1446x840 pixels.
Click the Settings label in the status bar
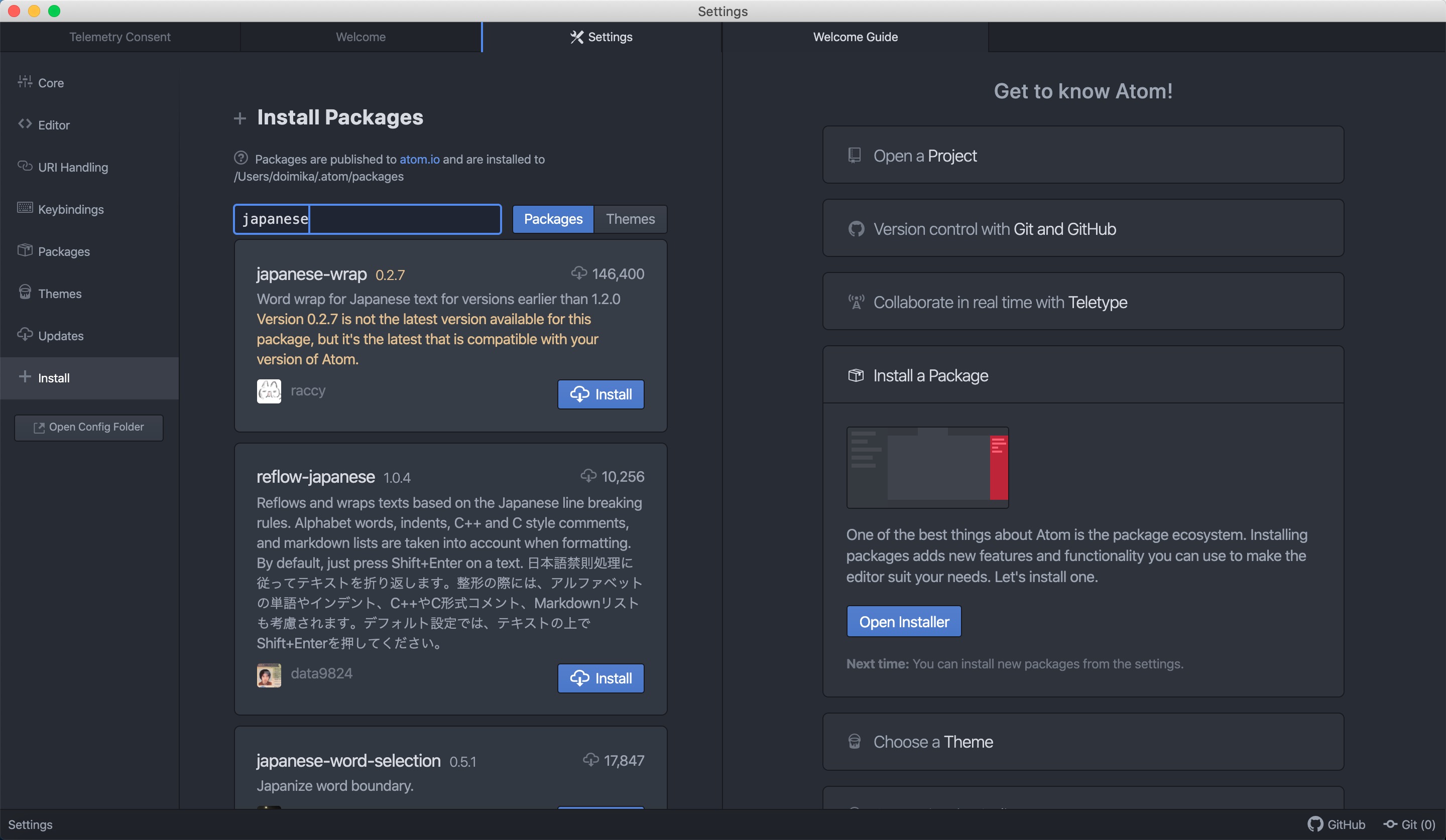(31, 824)
